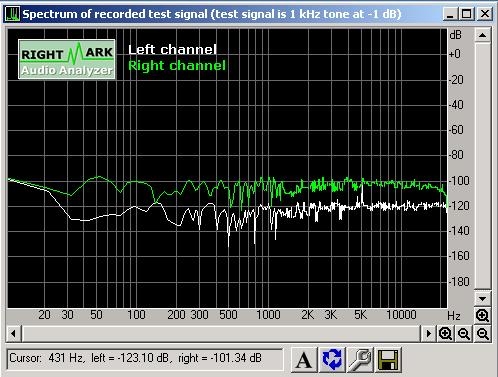This screenshot has height=377, width=498.
Task: Click the zoom-out magnifier adjacent to the horizontal zoom-in
Action: [x=464, y=333]
